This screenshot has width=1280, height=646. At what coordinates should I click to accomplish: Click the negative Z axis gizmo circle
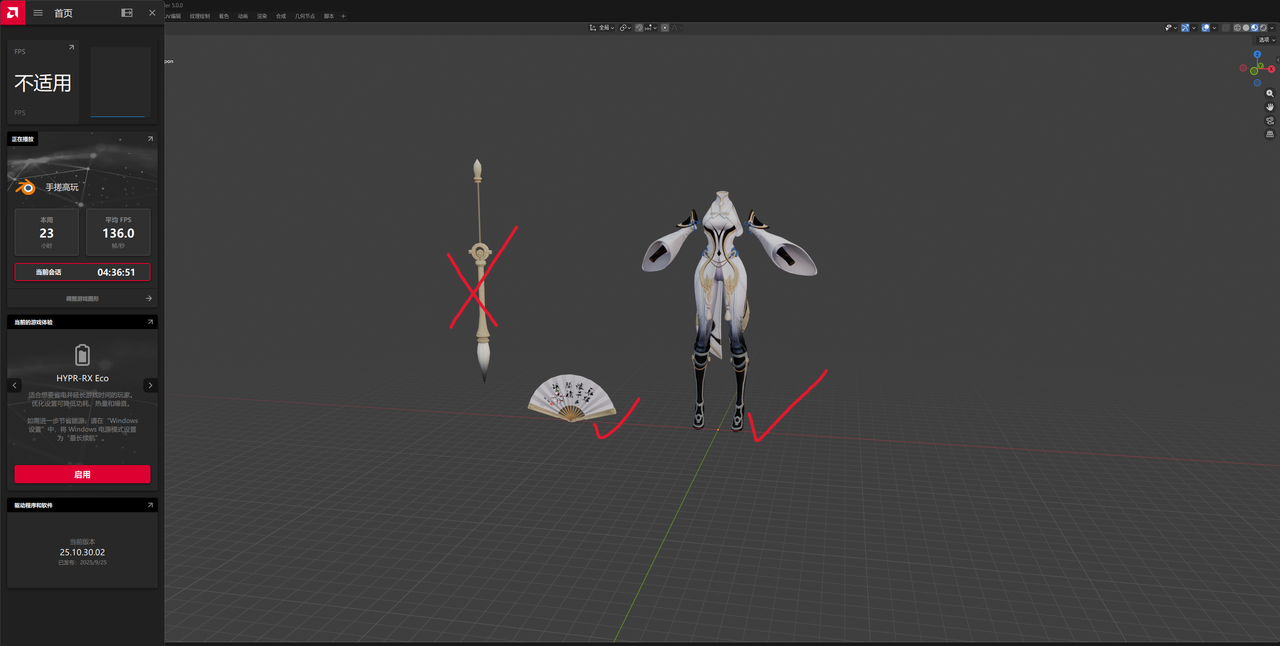tap(1257, 83)
